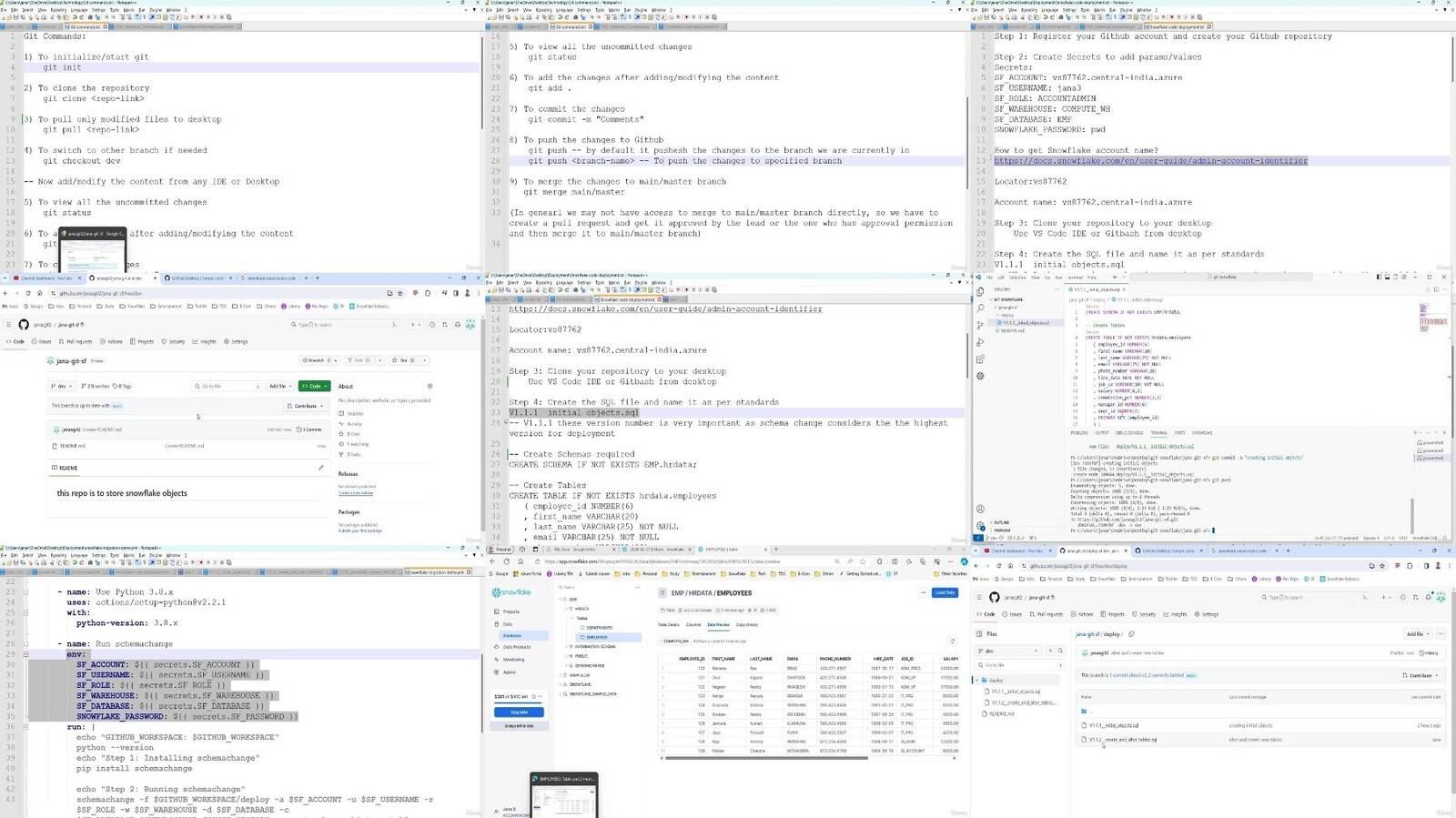Click profile avatar on GitHub repo home page
Image resolution: width=1456 pixels, height=818 pixels.
[x=470, y=325]
